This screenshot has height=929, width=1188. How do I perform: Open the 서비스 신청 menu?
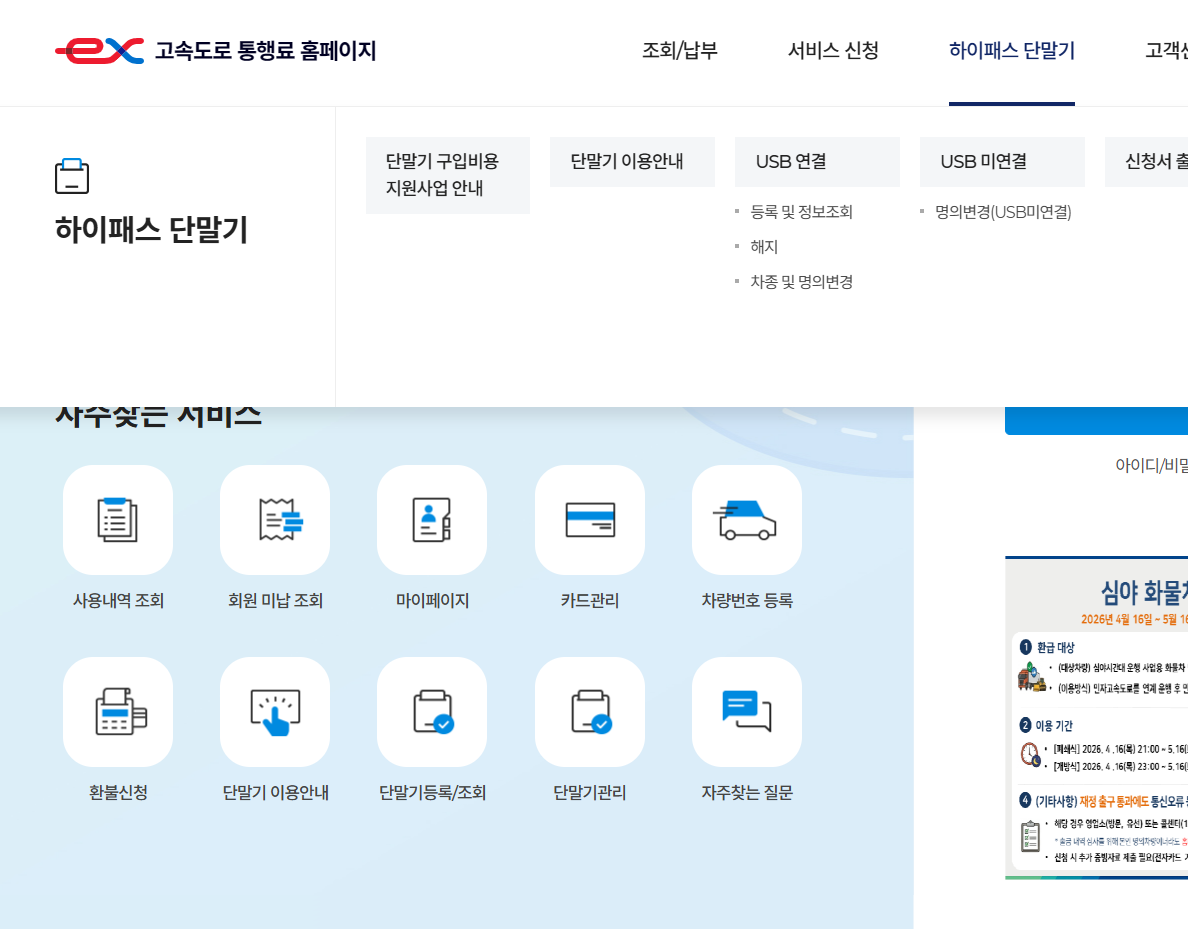(833, 51)
